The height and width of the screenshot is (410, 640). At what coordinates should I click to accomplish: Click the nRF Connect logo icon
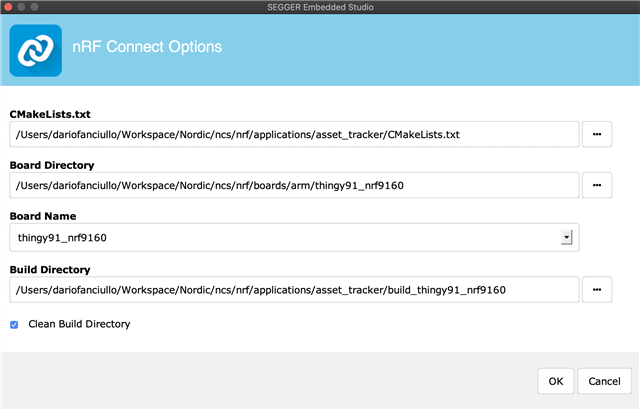pos(36,51)
